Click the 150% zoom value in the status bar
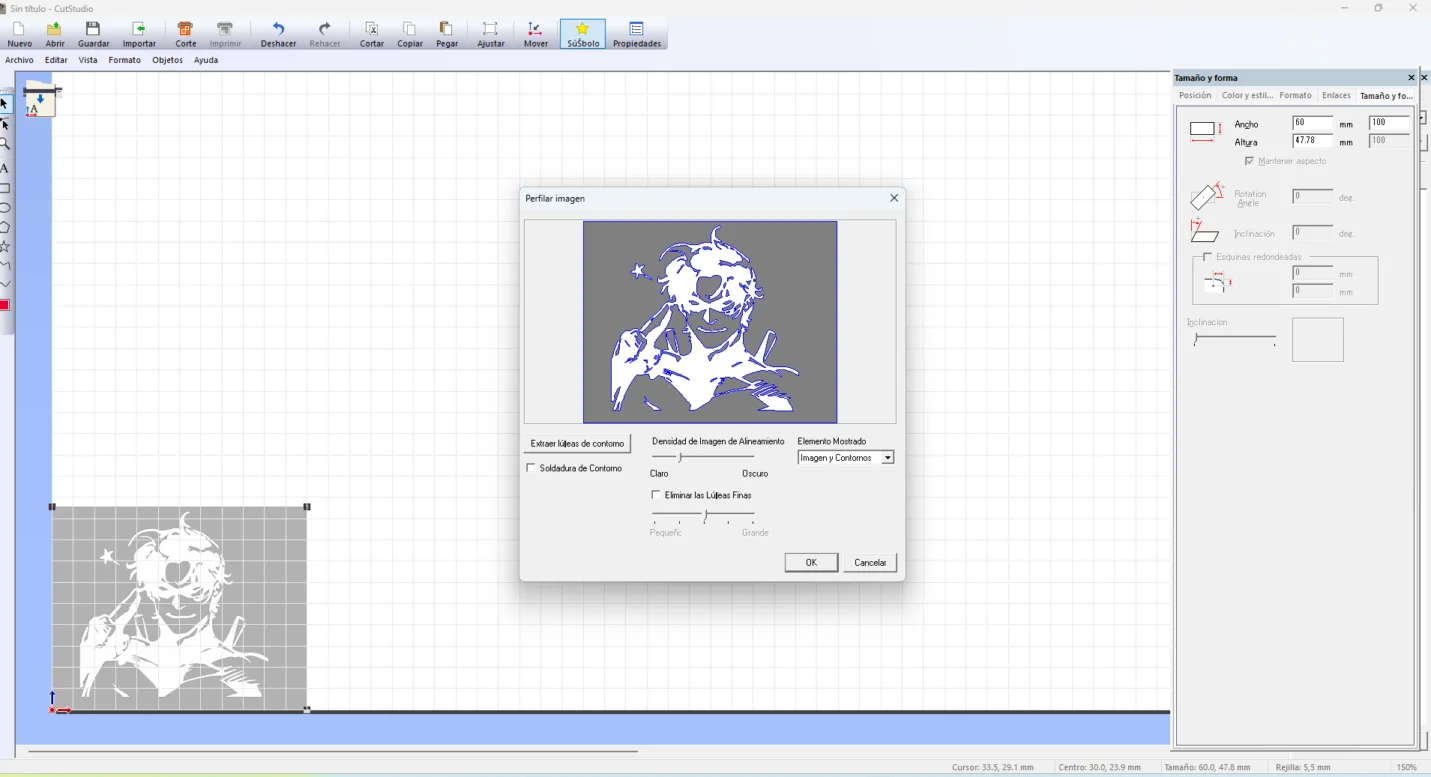This screenshot has width=1431, height=777. click(x=1406, y=767)
